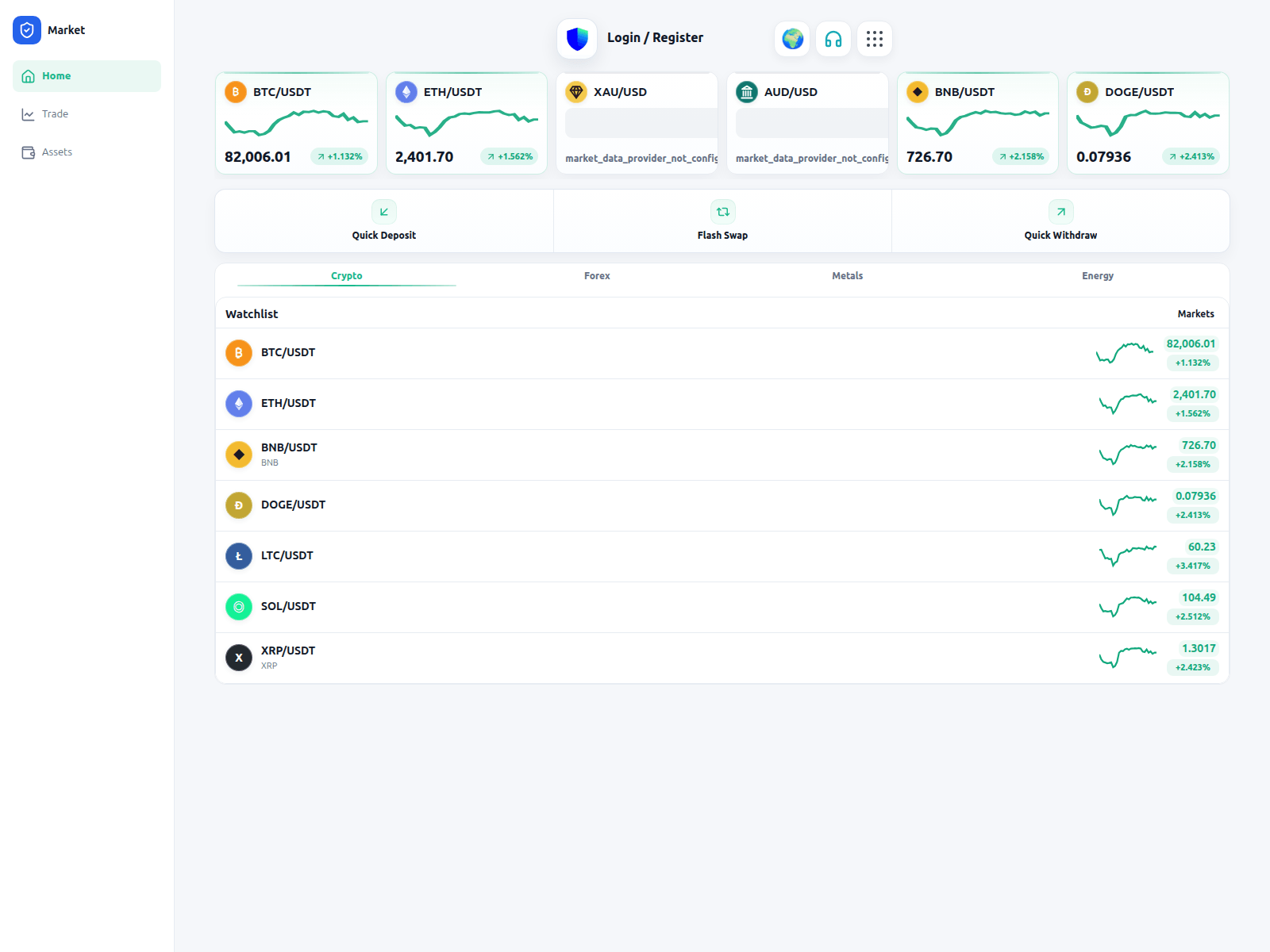1270x952 pixels.
Task: Click the 1.3017 price for XRP/USDT
Action: pos(1199,648)
